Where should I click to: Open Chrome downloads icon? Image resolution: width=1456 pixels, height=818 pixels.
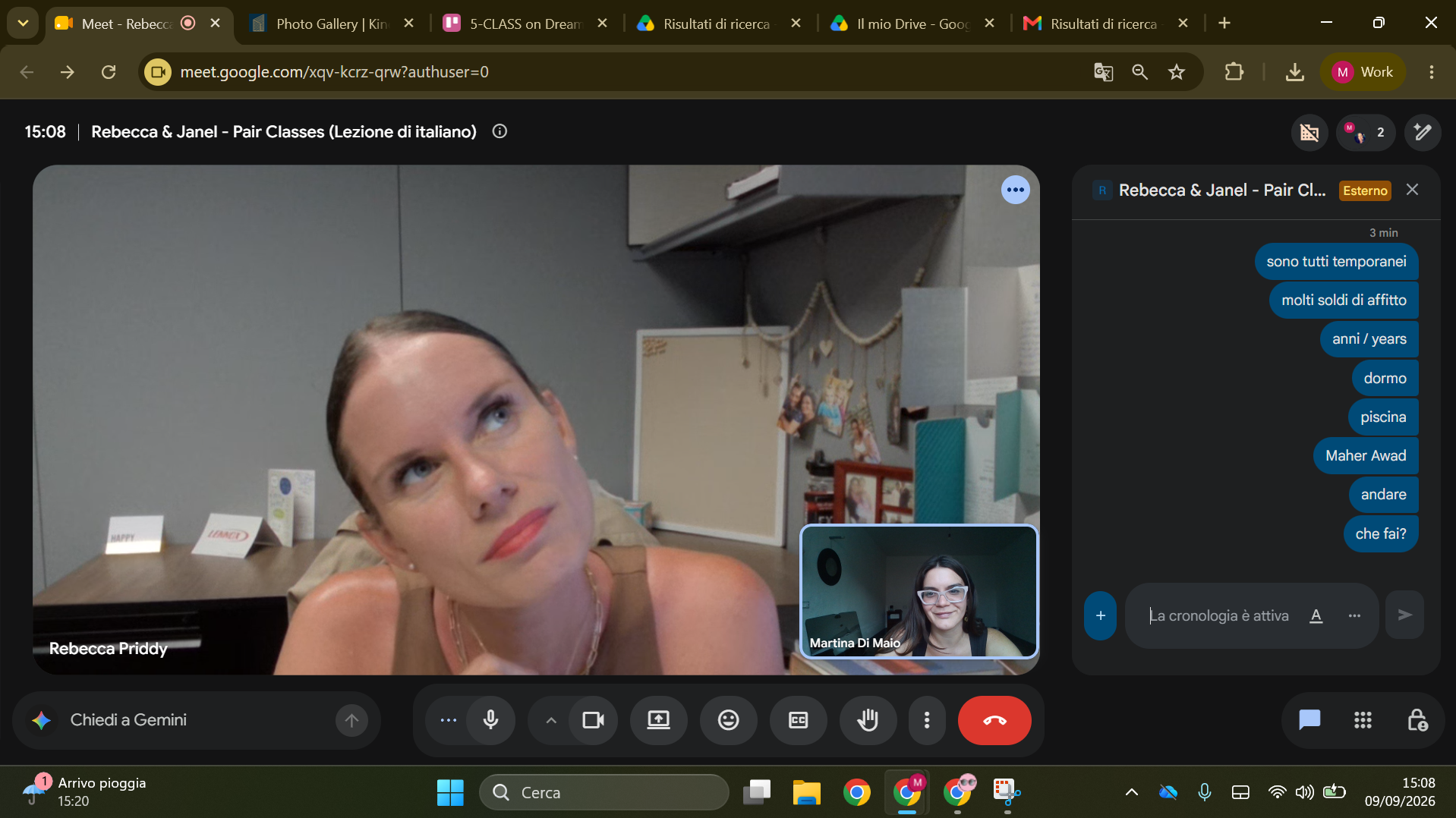(x=1295, y=72)
